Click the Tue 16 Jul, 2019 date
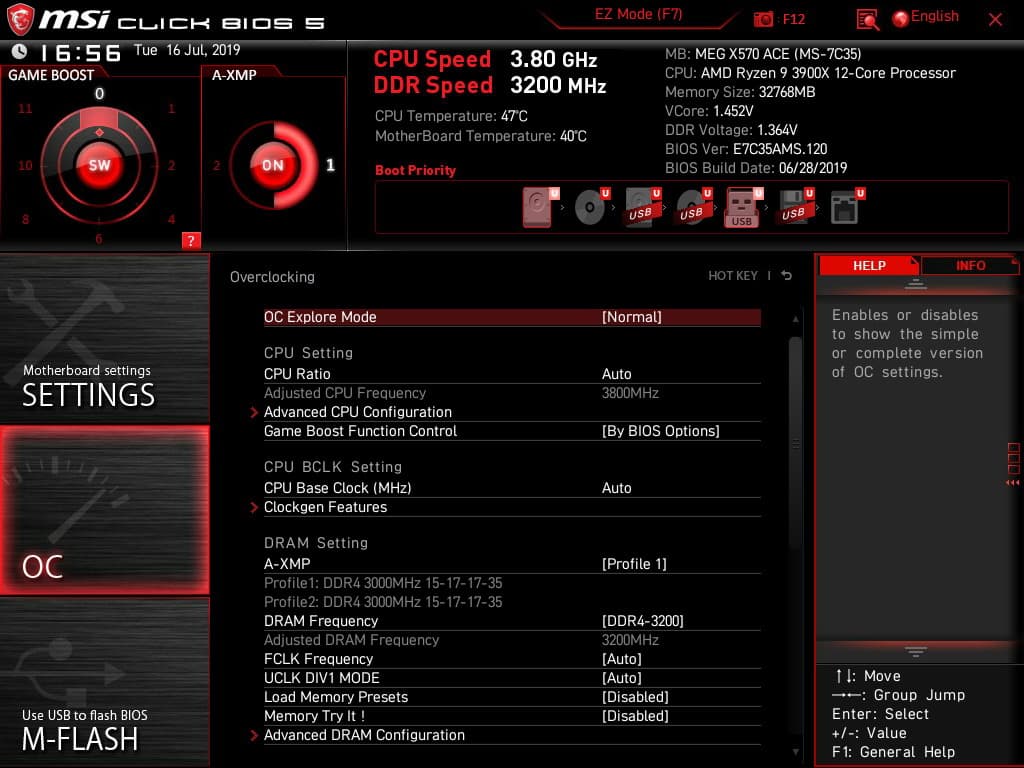This screenshot has height=768, width=1024. (187, 50)
